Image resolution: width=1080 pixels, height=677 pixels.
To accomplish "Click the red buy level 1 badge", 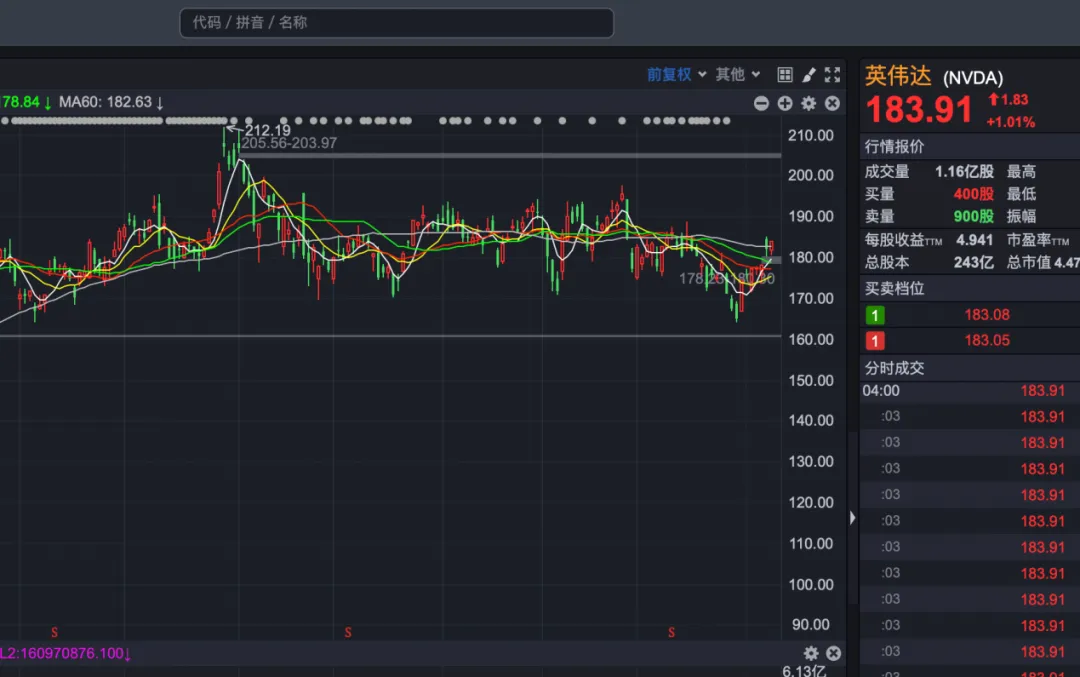I will click(x=875, y=341).
